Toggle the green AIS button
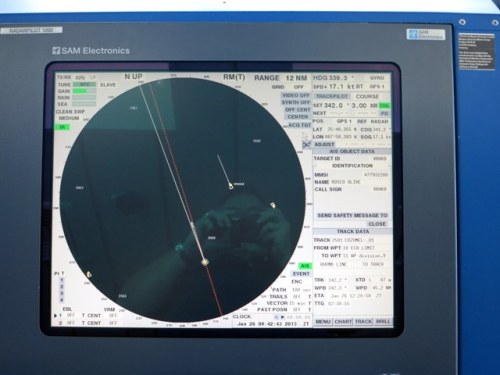Screen dimensions: 500x375 305,266
